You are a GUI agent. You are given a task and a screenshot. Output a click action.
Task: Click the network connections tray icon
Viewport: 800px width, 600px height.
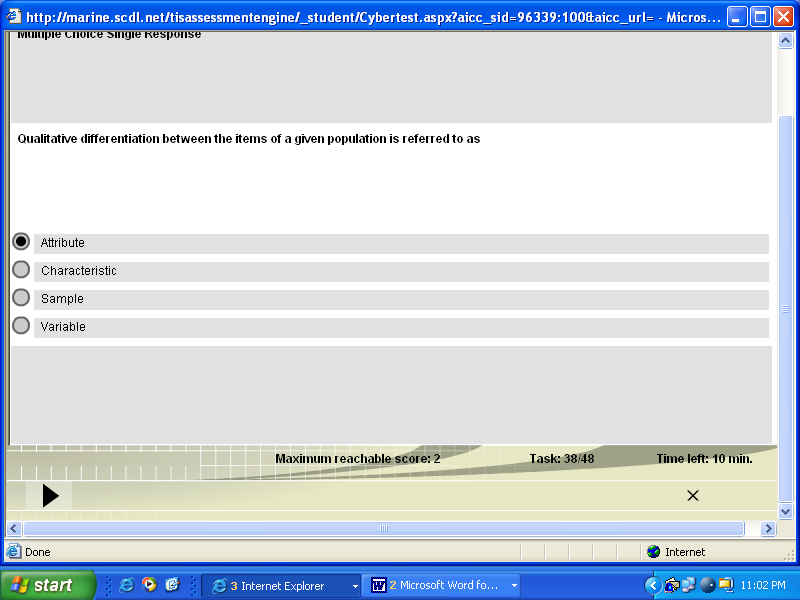click(x=689, y=585)
